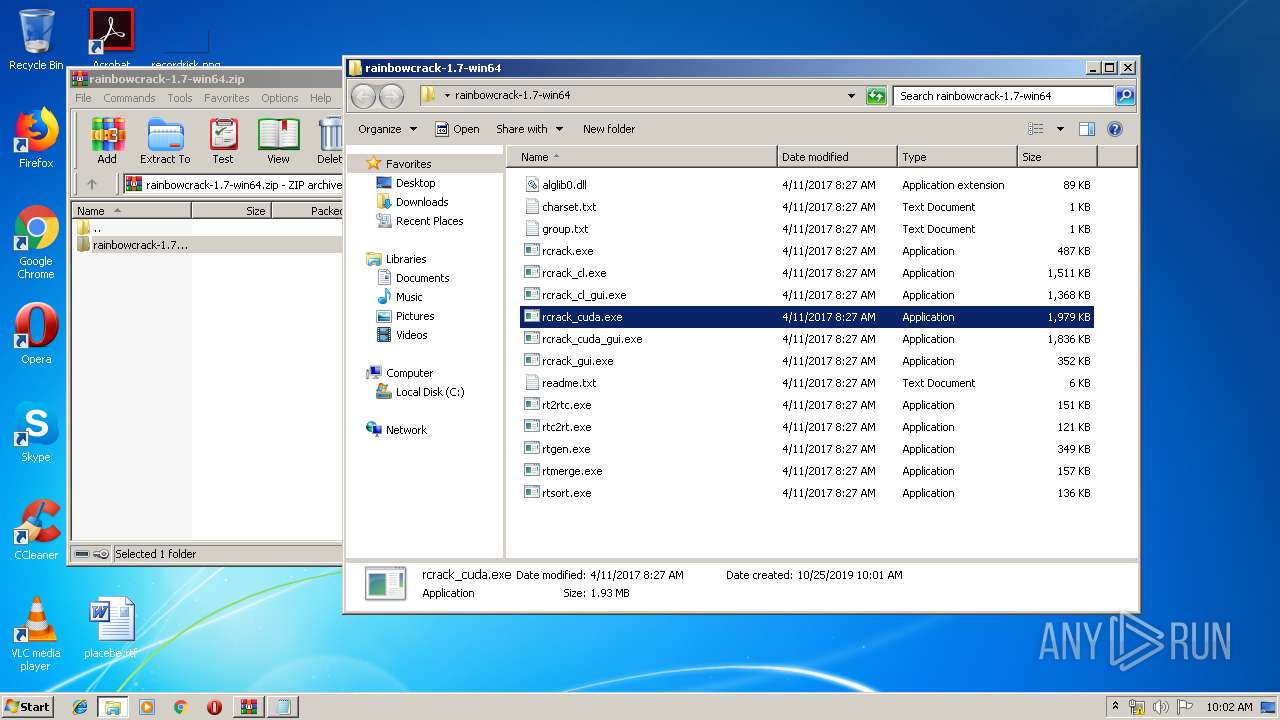Click the Explorer Back navigation button
1280x720 pixels.
click(363, 96)
